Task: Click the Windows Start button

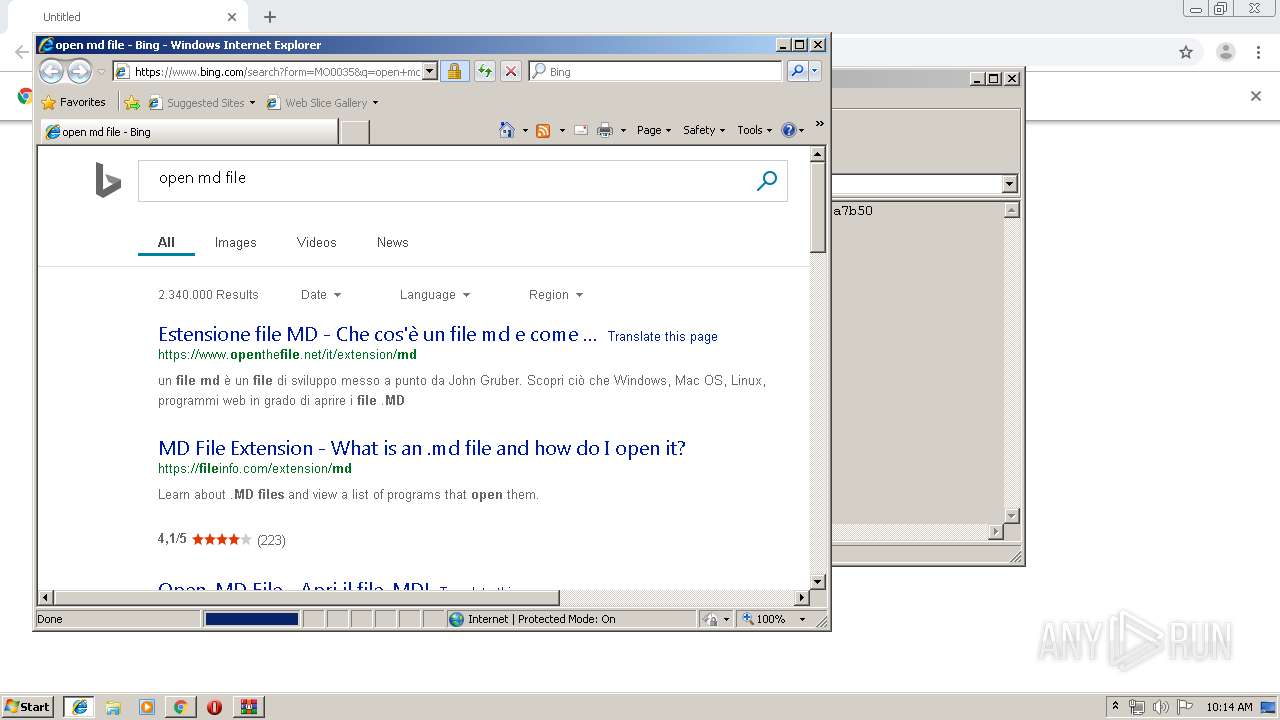Action: tap(28, 707)
